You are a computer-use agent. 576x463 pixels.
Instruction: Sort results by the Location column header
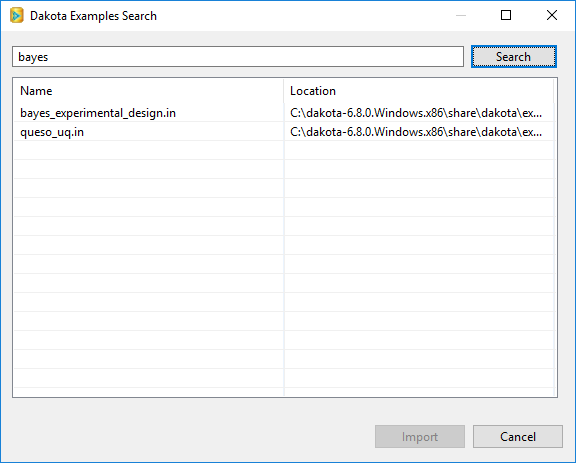click(419, 91)
